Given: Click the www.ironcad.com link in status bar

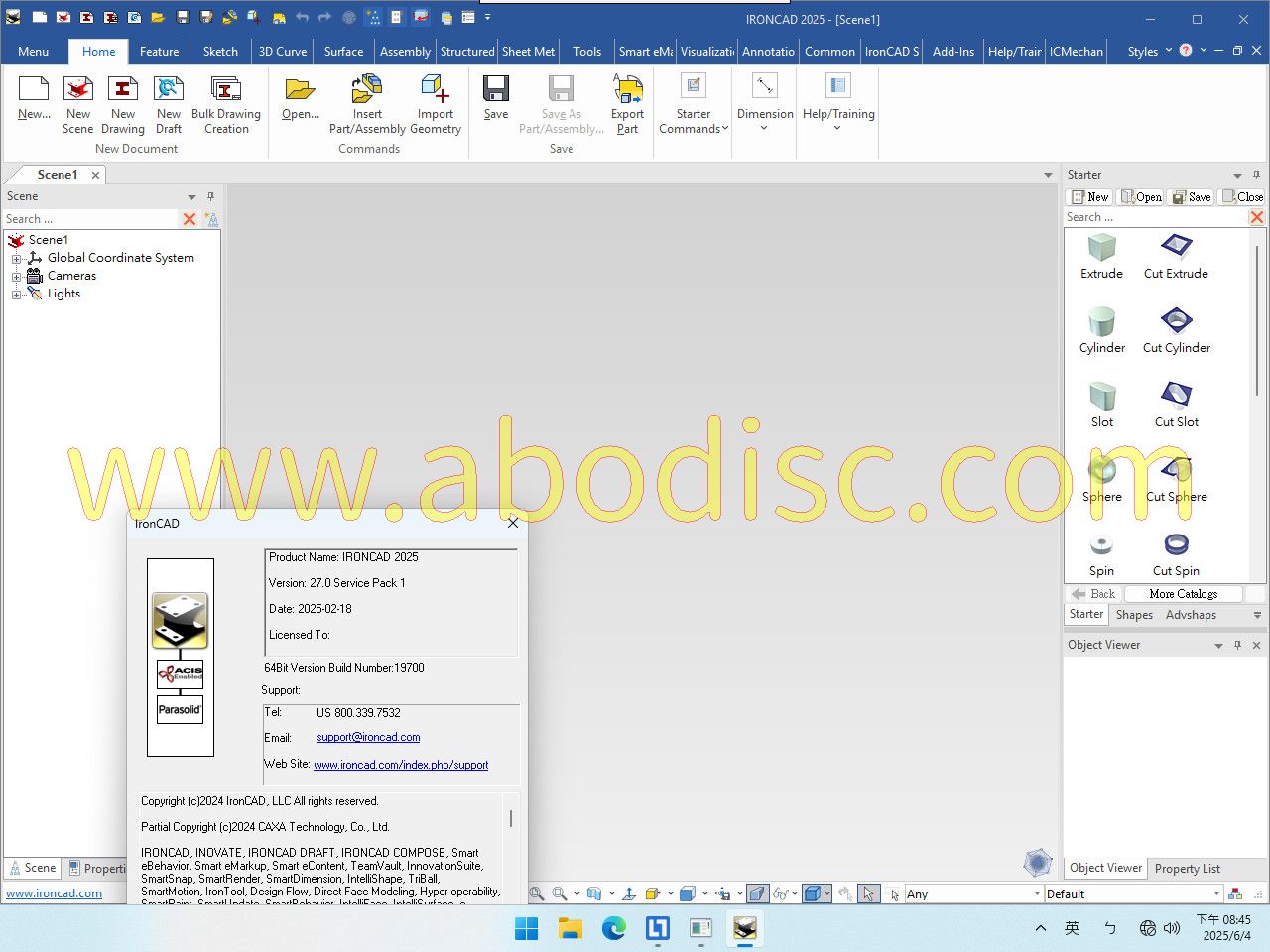Looking at the screenshot, I should click(x=54, y=893).
